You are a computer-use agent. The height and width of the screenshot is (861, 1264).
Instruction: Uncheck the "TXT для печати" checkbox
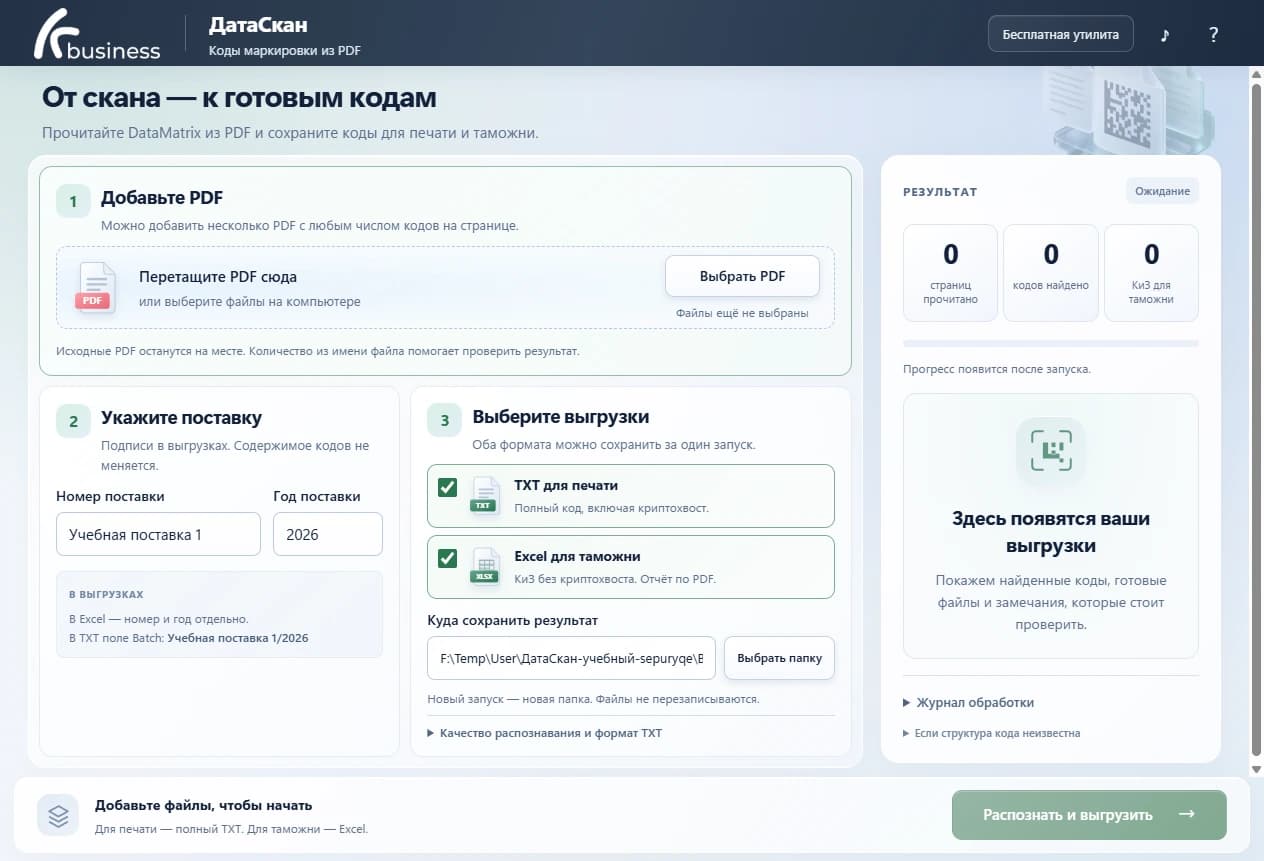(447, 487)
